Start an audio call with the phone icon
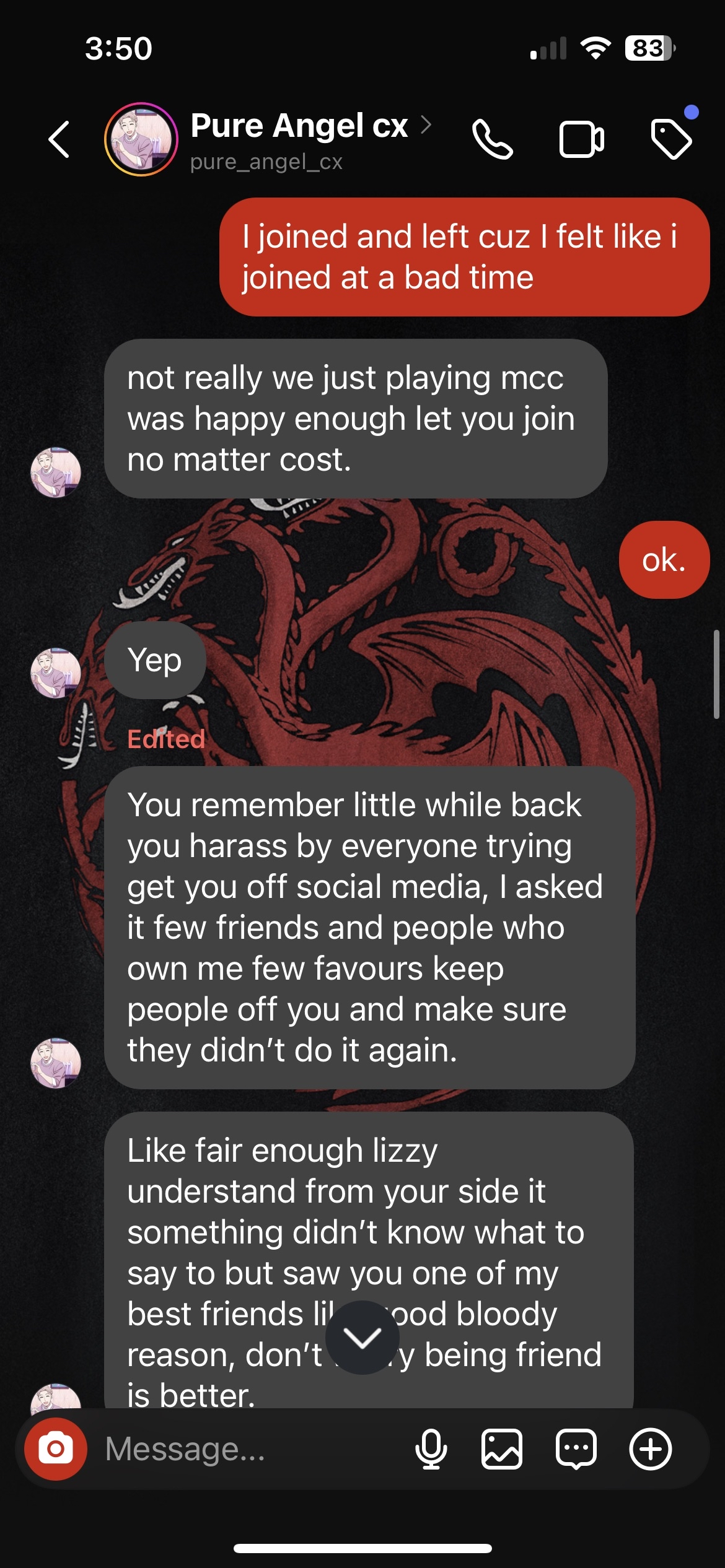The width and height of the screenshot is (725, 1568). [493, 139]
